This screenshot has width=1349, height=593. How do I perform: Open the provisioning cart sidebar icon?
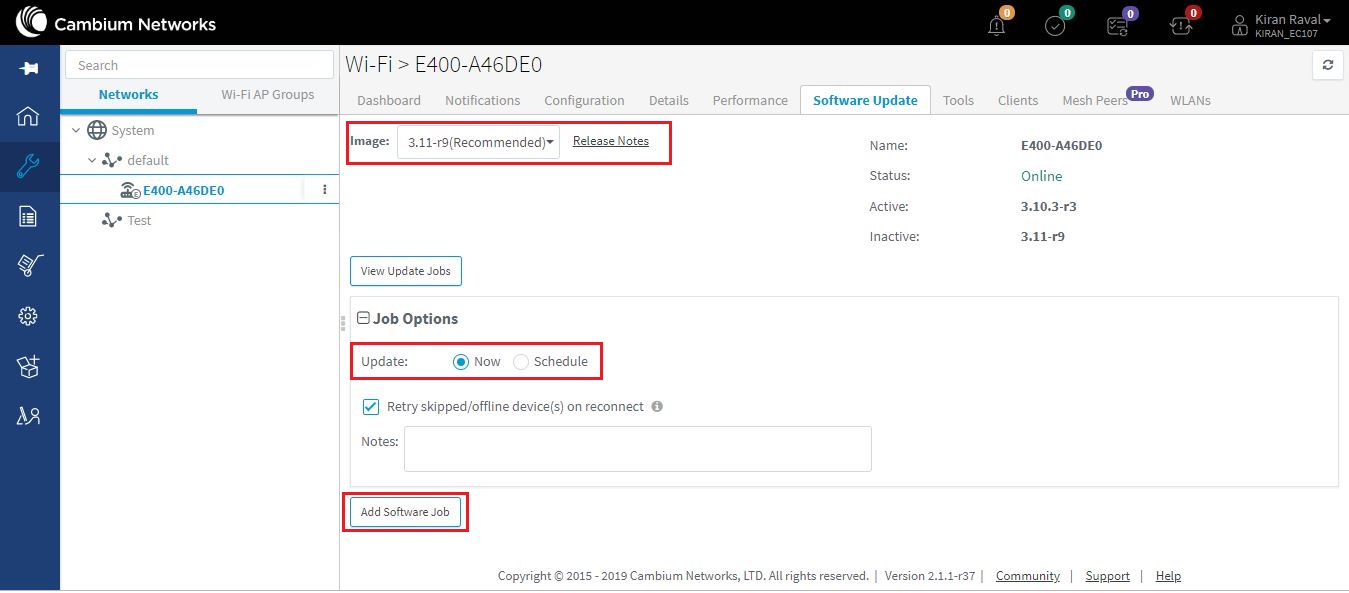(28, 265)
